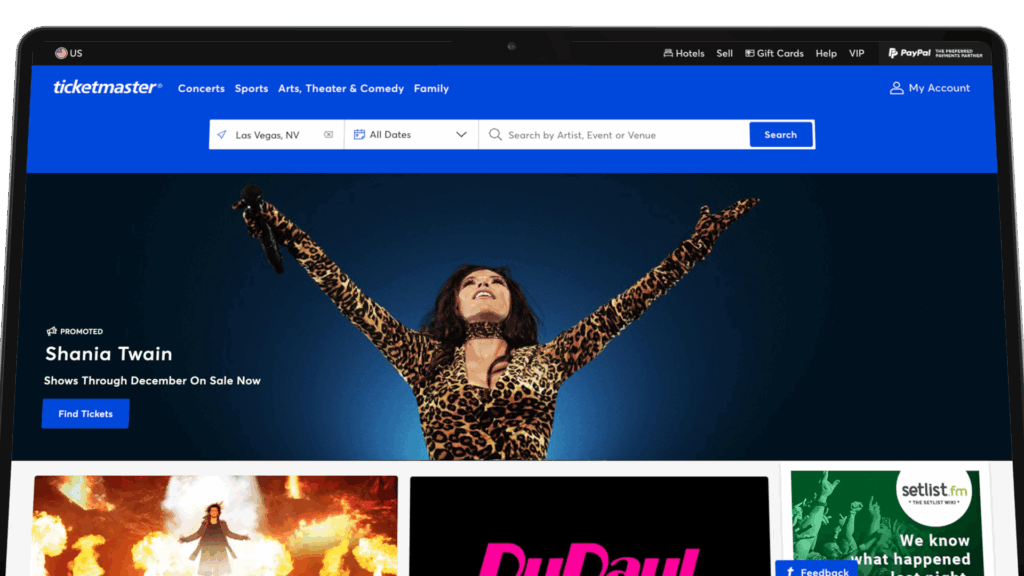The height and width of the screenshot is (576, 1024).
Task: Go to the Sell page
Action: pos(724,54)
